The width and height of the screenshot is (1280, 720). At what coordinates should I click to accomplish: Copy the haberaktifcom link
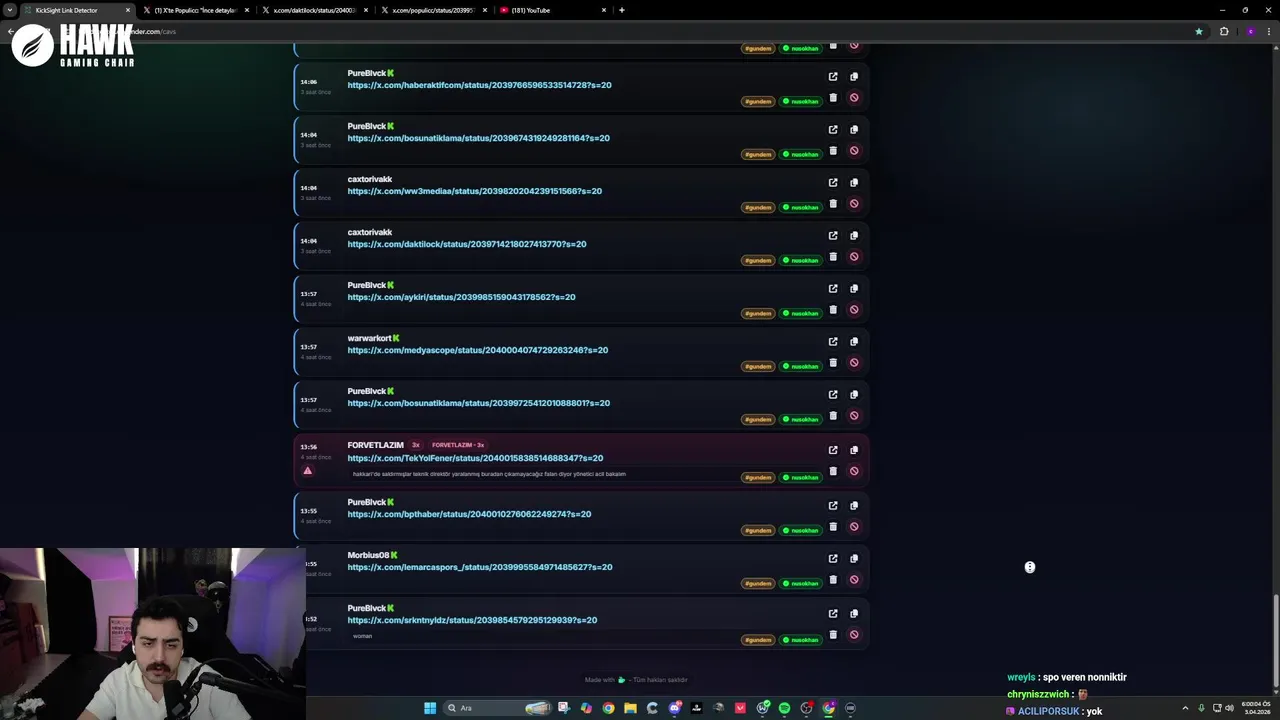coord(854,77)
